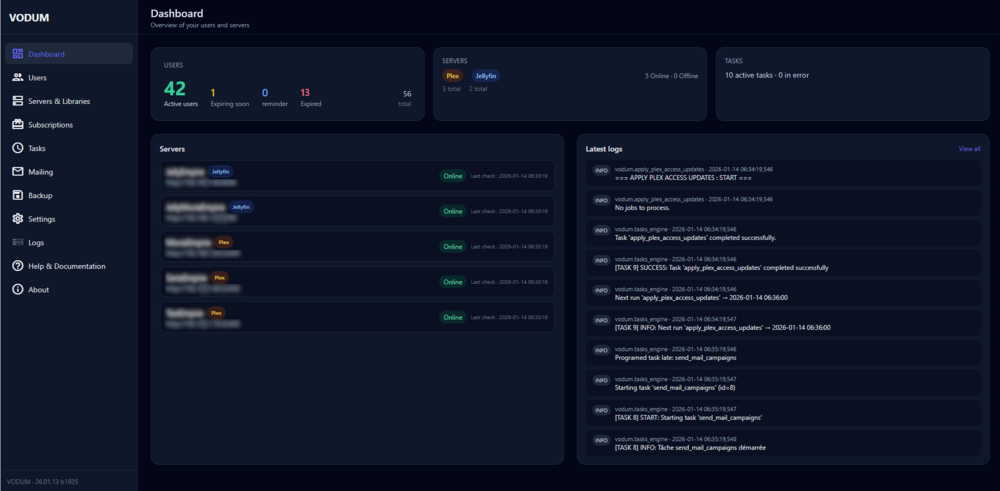Click version text 'VODUM - 26.01.13 b1935'
Screen dimensions: 1000x491
point(43,482)
